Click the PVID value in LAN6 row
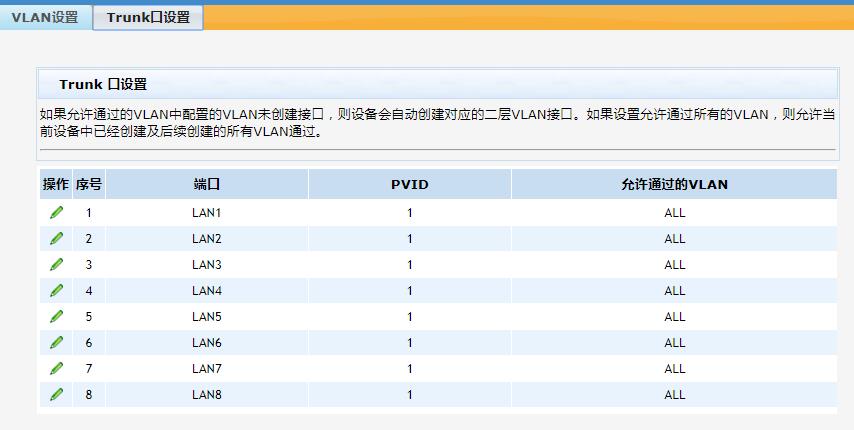The image size is (854, 430). point(410,343)
